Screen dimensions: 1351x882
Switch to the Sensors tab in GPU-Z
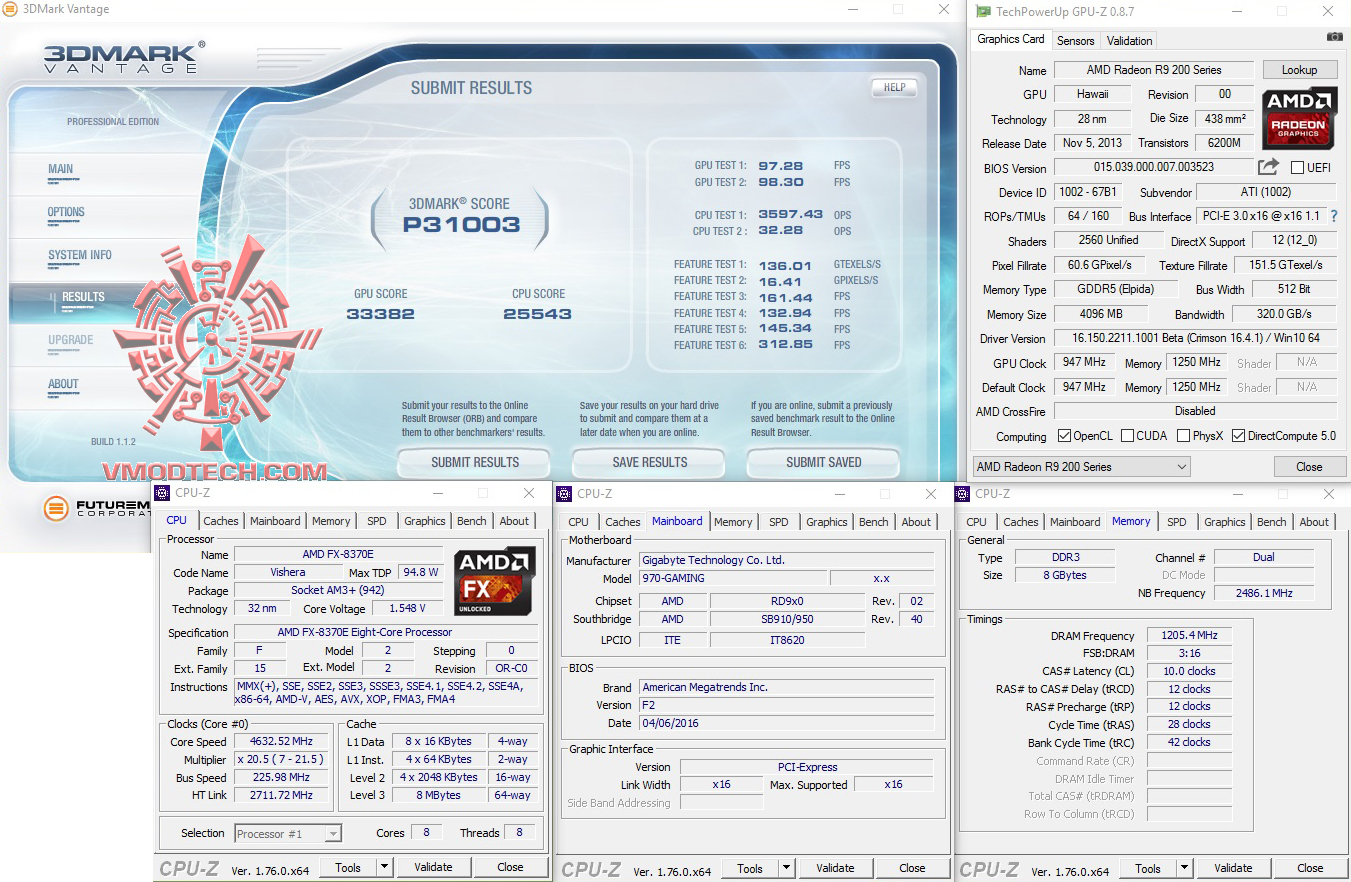[1076, 41]
